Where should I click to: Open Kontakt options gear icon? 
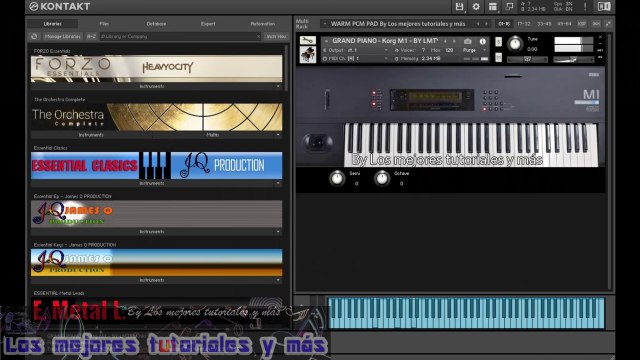[x=476, y=7]
